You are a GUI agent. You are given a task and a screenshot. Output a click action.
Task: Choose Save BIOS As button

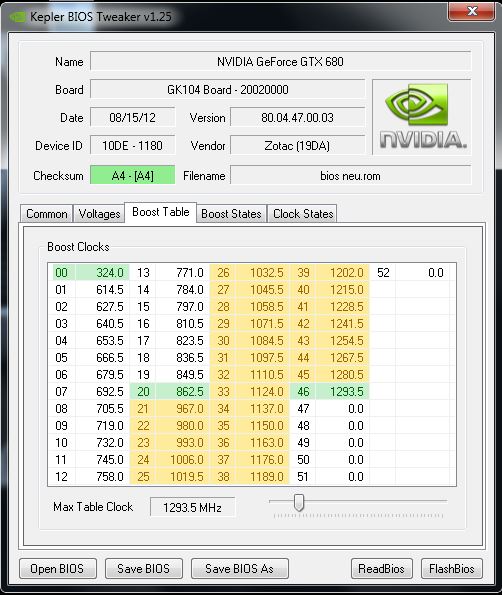pyautogui.click(x=239, y=568)
